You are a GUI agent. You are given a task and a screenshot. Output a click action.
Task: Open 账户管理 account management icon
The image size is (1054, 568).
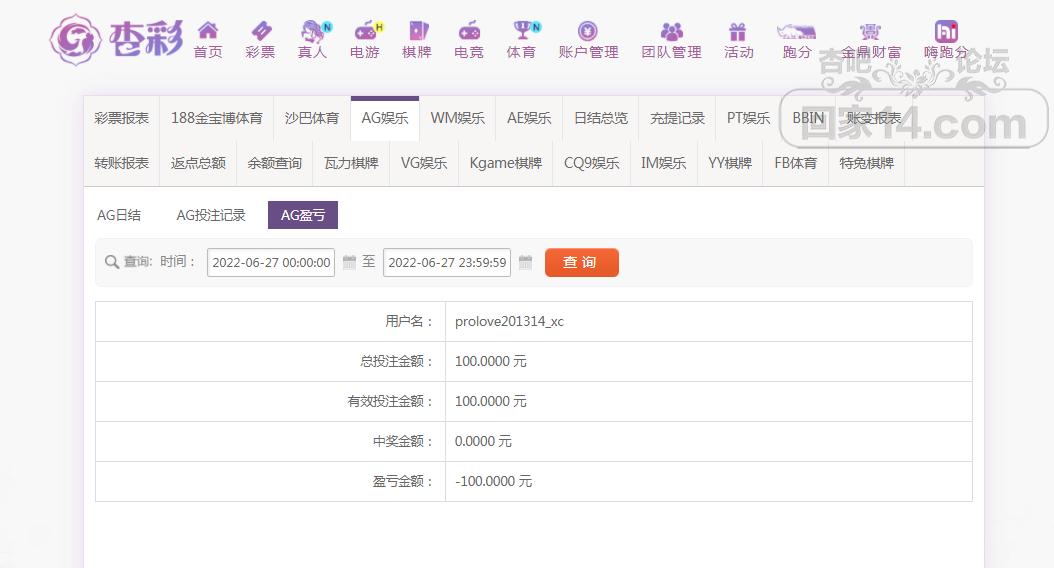point(588,32)
